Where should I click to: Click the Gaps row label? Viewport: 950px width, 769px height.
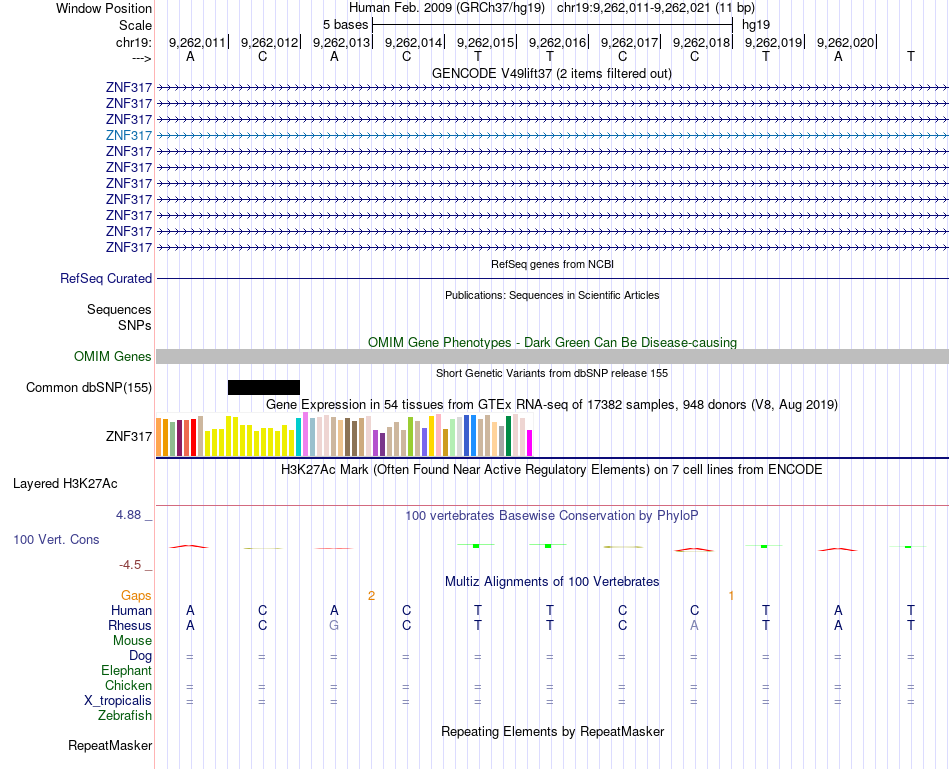pyautogui.click(x=136, y=596)
